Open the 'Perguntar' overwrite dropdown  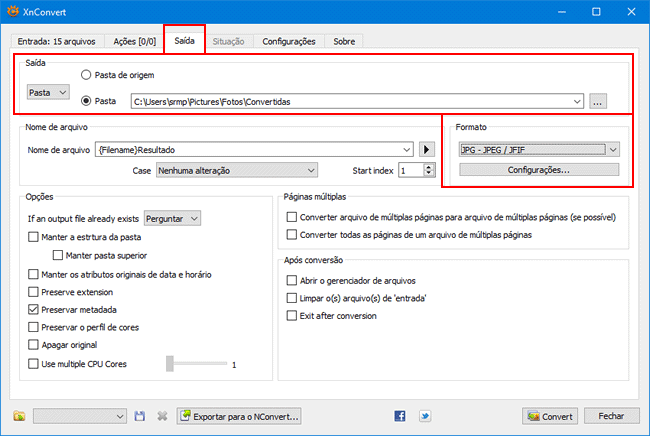[173, 217]
